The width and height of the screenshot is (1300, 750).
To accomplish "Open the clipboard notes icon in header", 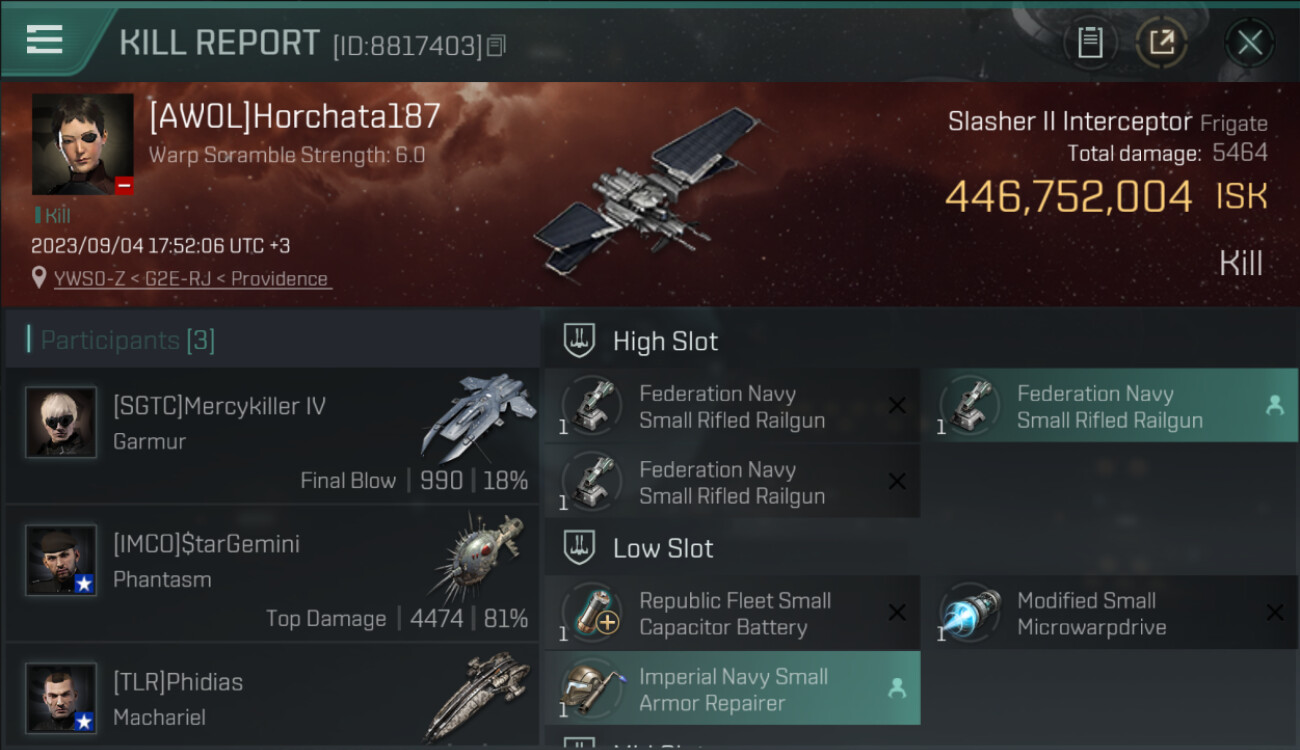I will [1089, 43].
